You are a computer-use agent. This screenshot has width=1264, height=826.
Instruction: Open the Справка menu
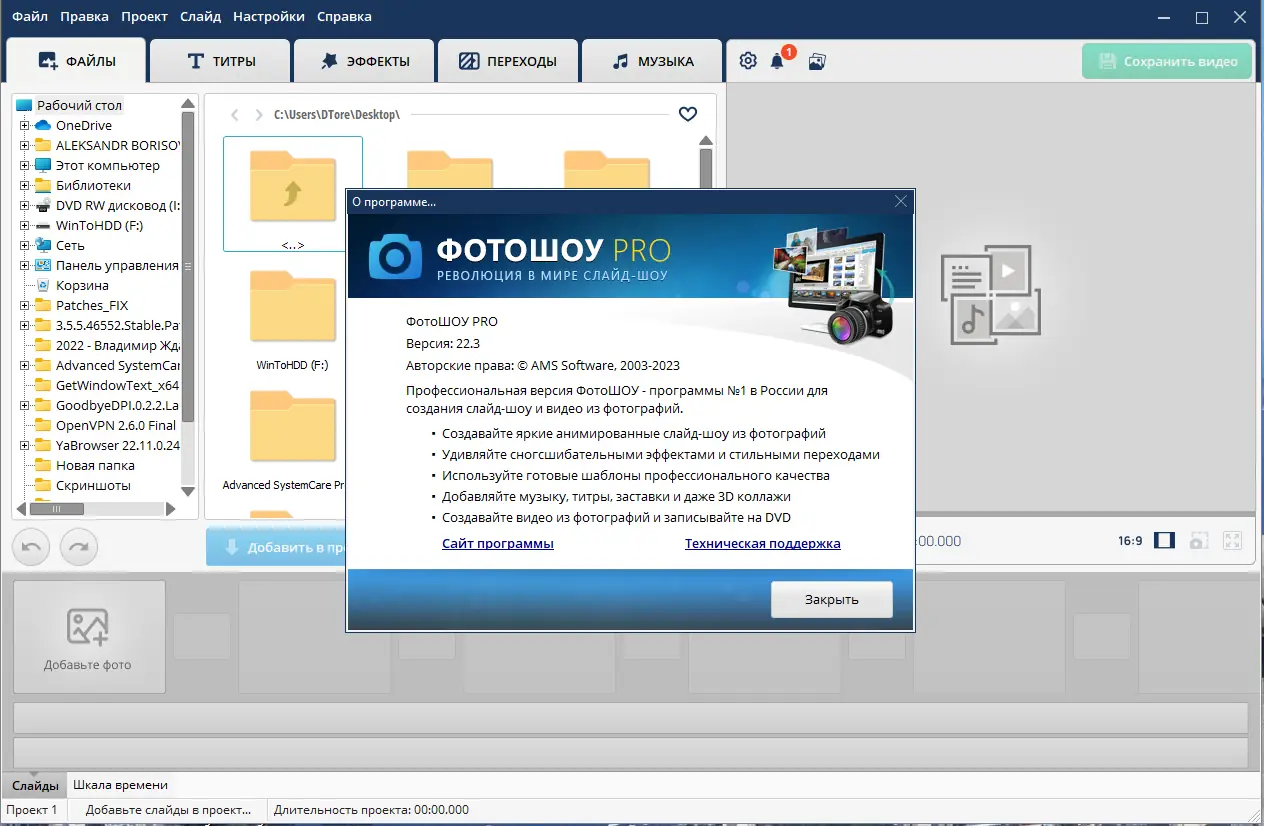pyautogui.click(x=344, y=16)
